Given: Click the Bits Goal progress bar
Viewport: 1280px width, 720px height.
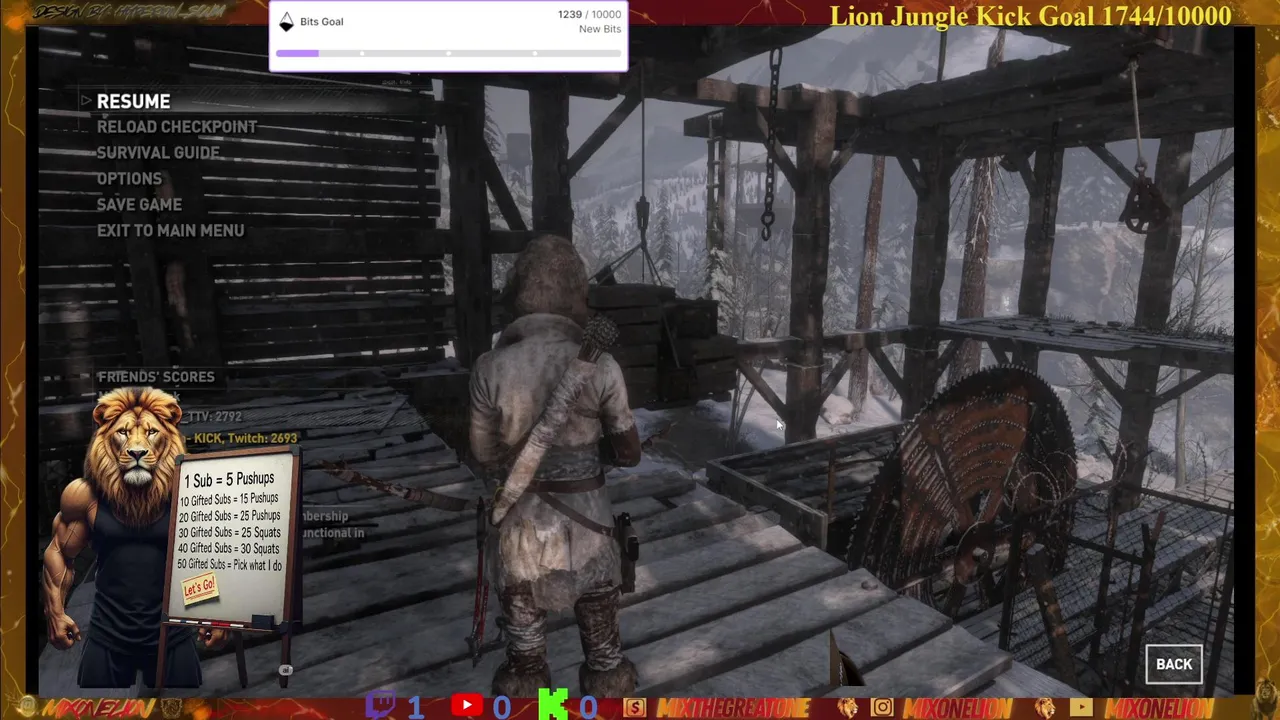Looking at the screenshot, I should [448, 53].
